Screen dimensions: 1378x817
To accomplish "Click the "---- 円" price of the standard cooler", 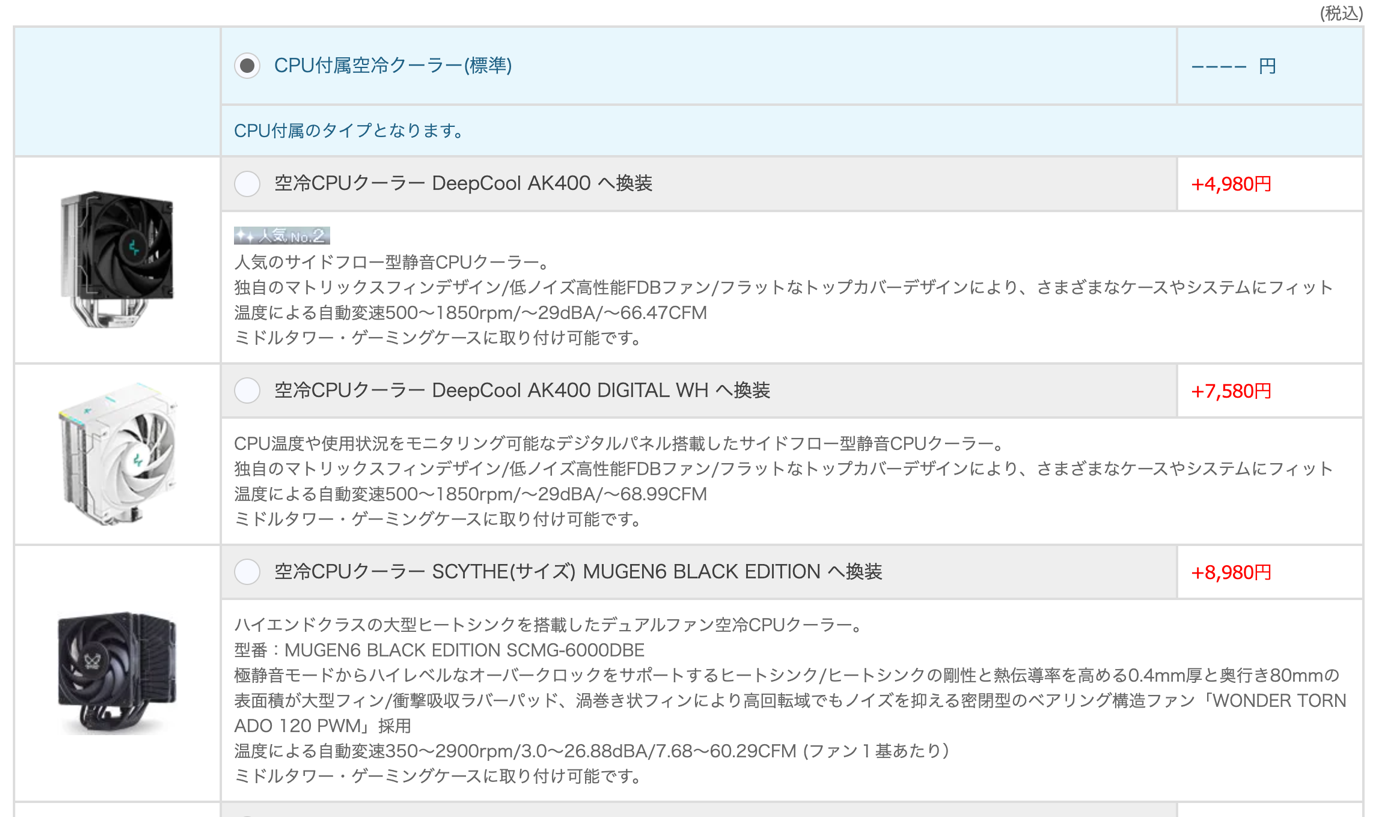I will tap(1234, 67).
